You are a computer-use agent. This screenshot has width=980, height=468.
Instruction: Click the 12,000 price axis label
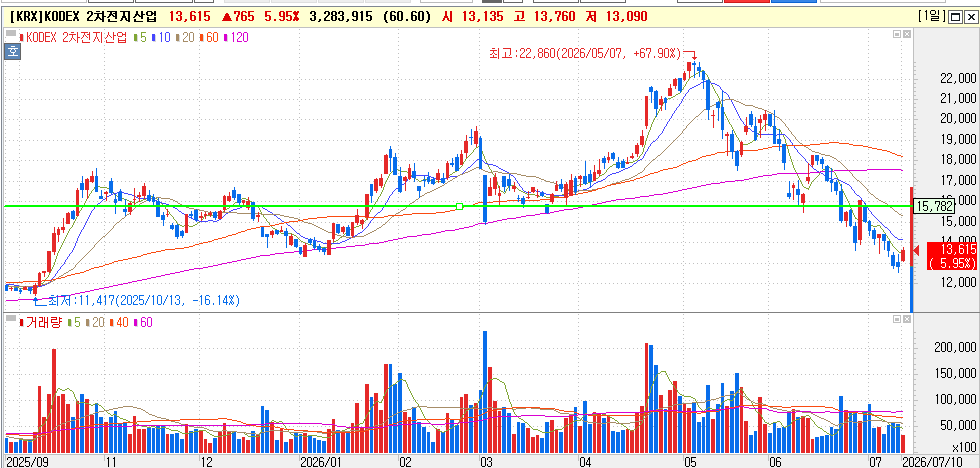coord(958,282)
